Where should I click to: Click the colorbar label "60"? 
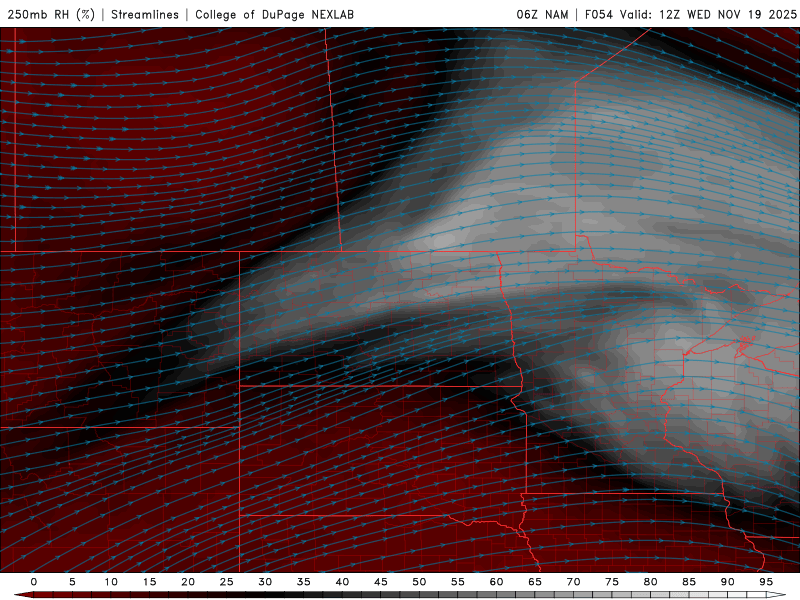pos(496,582)
